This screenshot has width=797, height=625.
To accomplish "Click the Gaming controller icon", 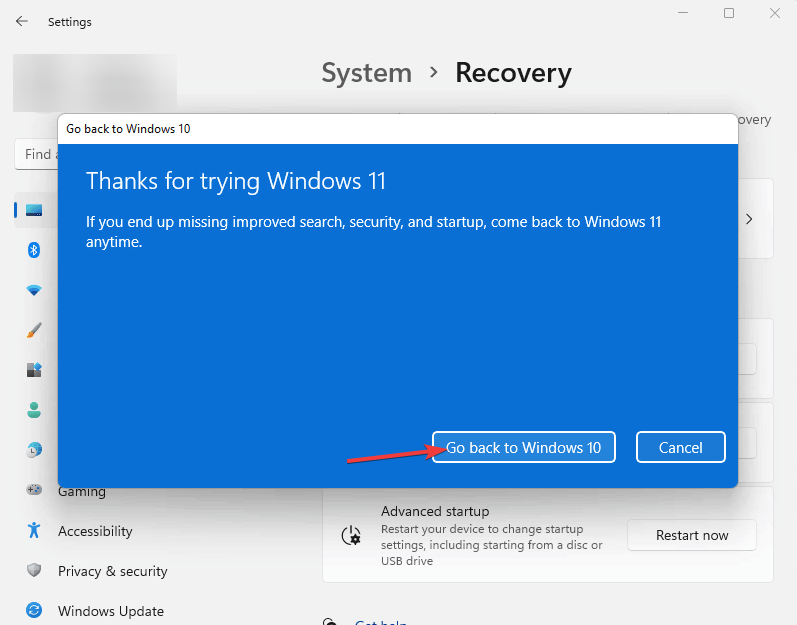I will (34, 489).
